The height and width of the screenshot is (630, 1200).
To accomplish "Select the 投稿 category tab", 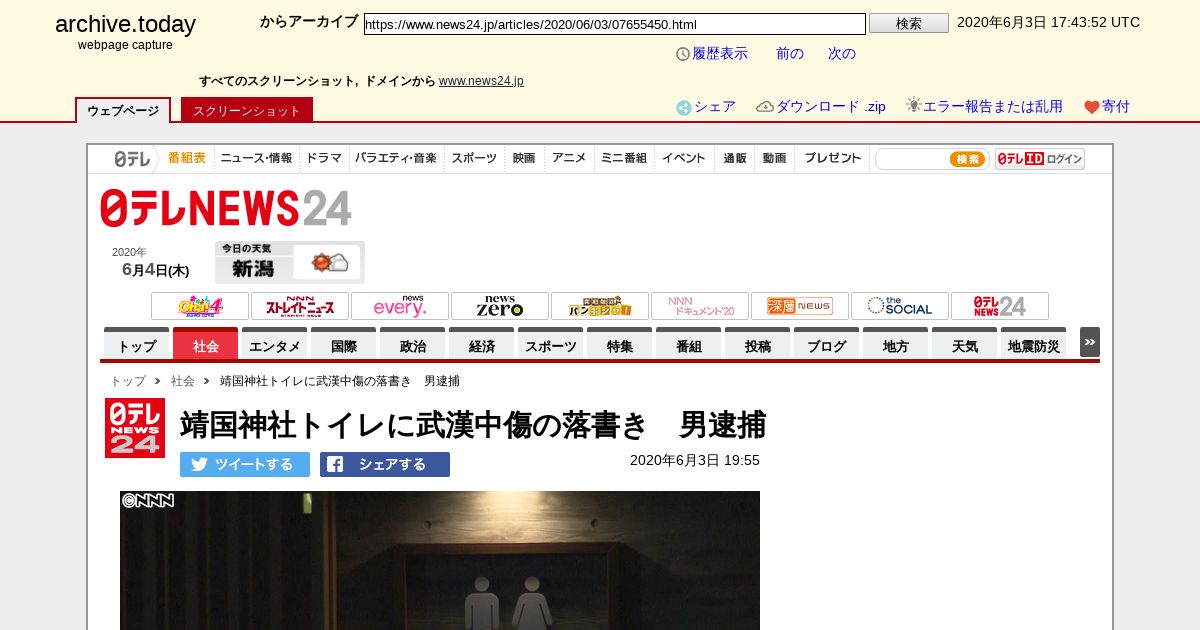I will [x=758, y=344].
